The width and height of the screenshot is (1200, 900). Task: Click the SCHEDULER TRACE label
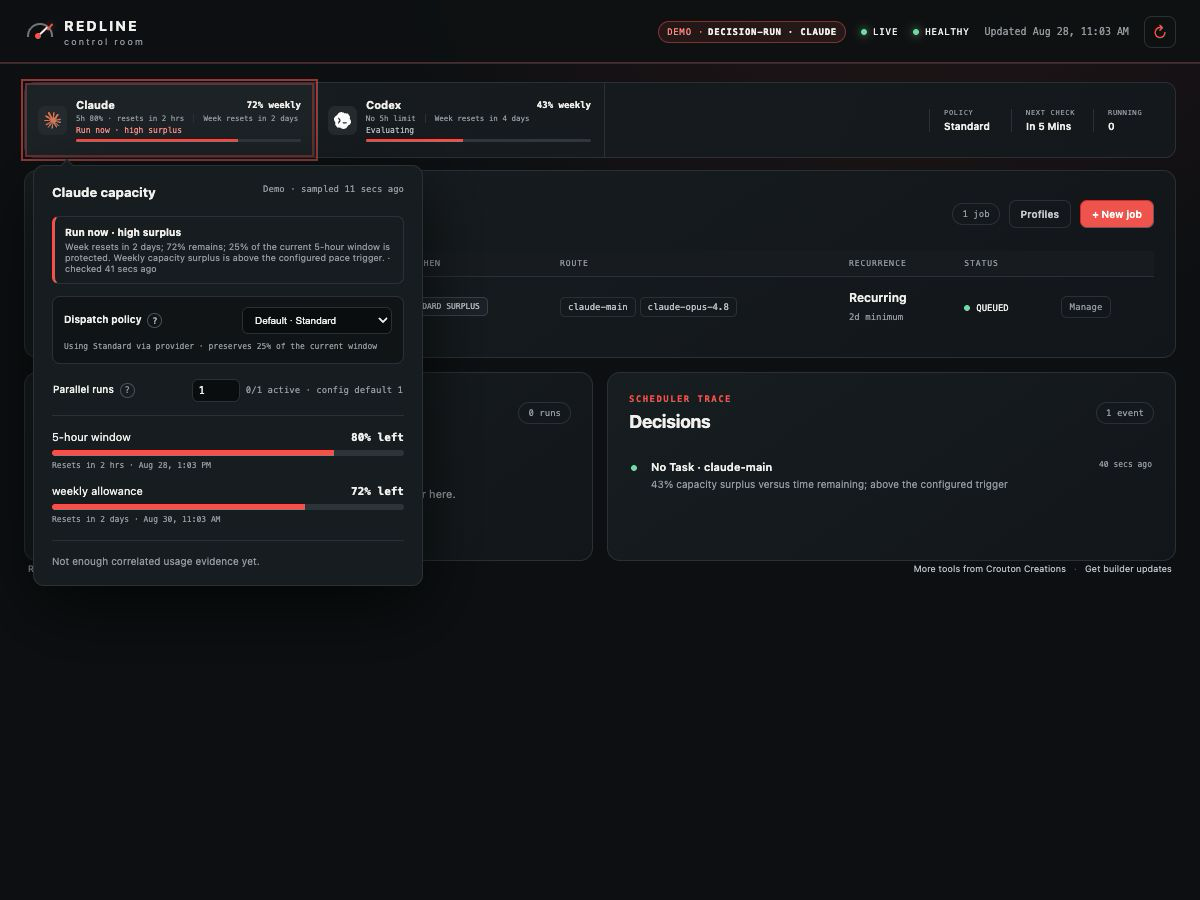pos(680,399)
